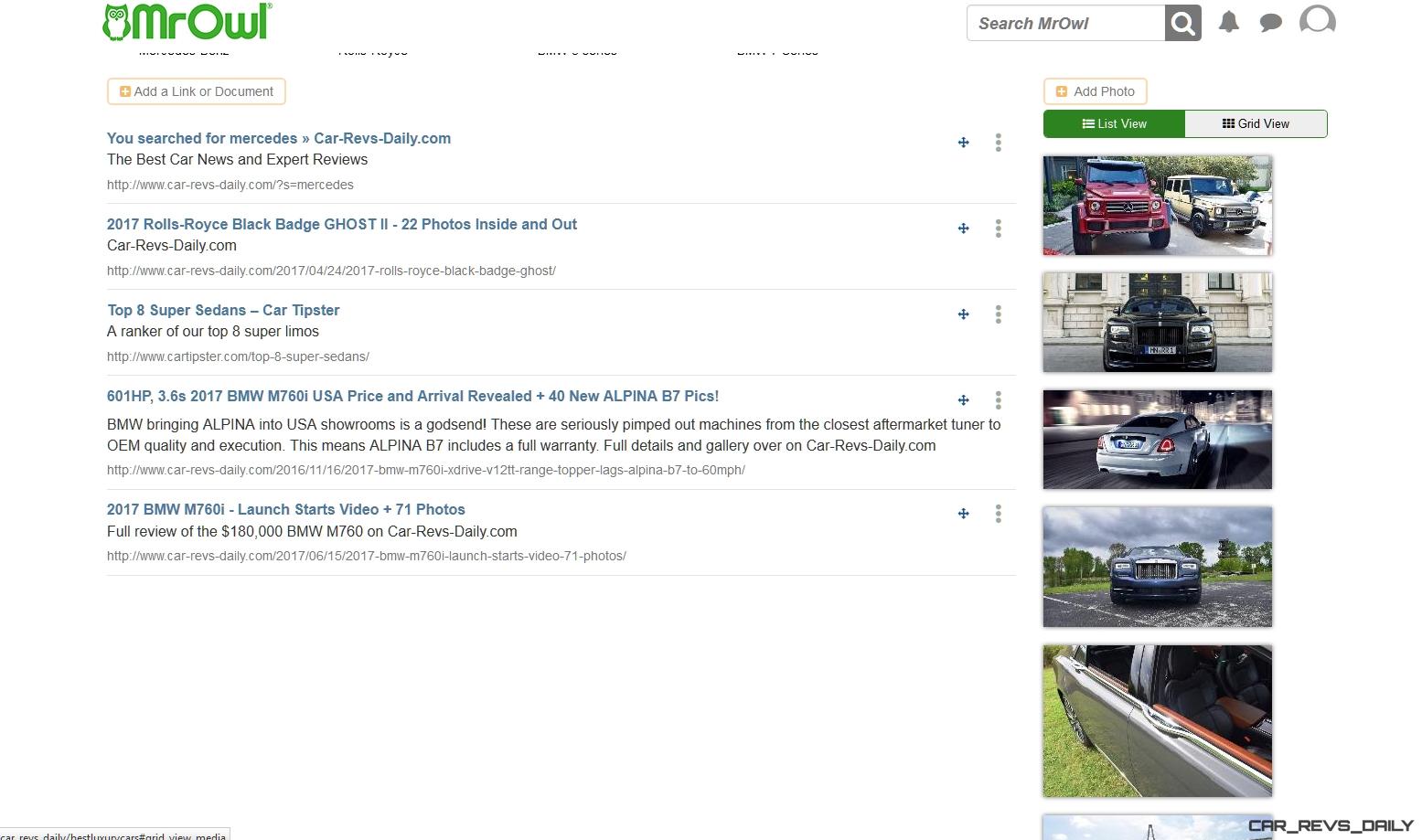The image size is (1422, 840).
Task: Click the Add Photo button
Action: pos(1095,91)
